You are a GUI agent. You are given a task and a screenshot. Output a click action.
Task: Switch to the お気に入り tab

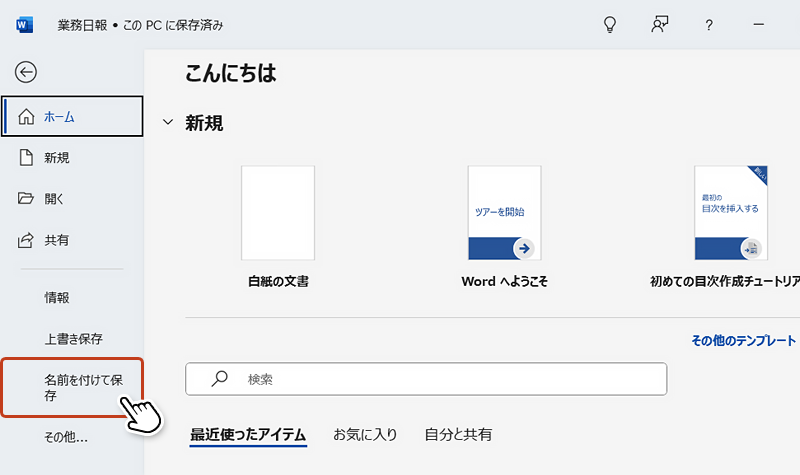(365, 435)
